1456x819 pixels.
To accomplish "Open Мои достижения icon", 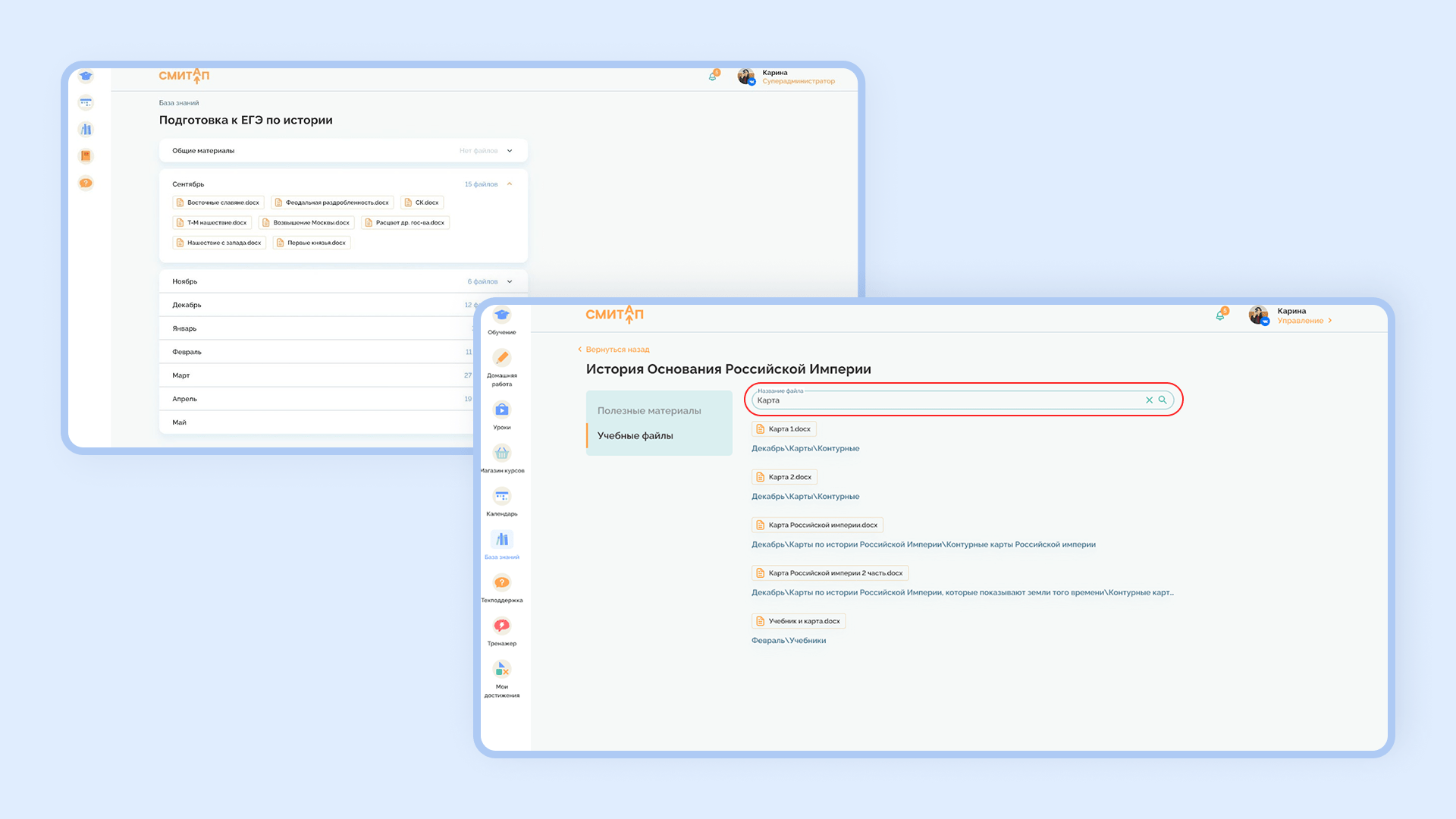I will pos(502,670).
